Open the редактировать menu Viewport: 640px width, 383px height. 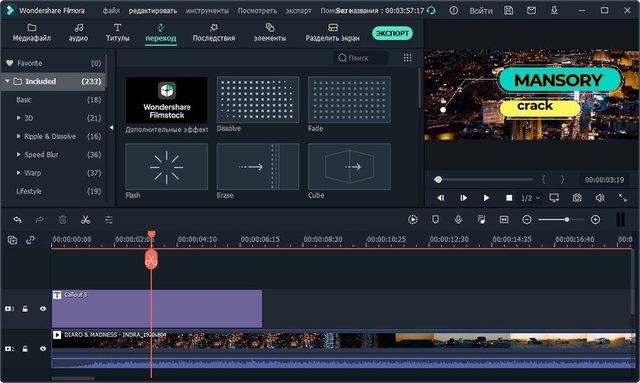[x=153, y=11]
